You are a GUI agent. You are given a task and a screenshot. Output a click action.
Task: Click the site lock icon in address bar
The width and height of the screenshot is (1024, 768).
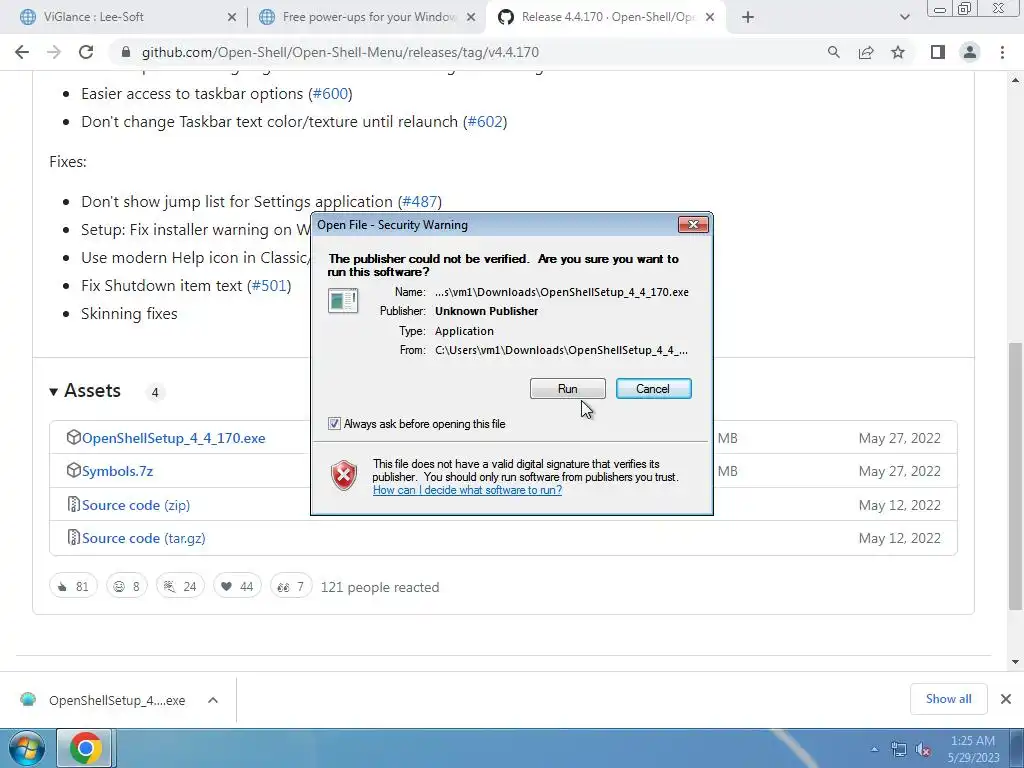point(126,52)
